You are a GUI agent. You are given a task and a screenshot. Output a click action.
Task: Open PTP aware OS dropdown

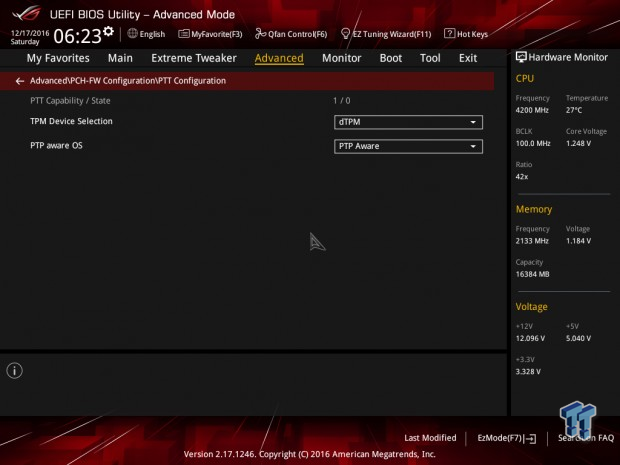(408, 146)
